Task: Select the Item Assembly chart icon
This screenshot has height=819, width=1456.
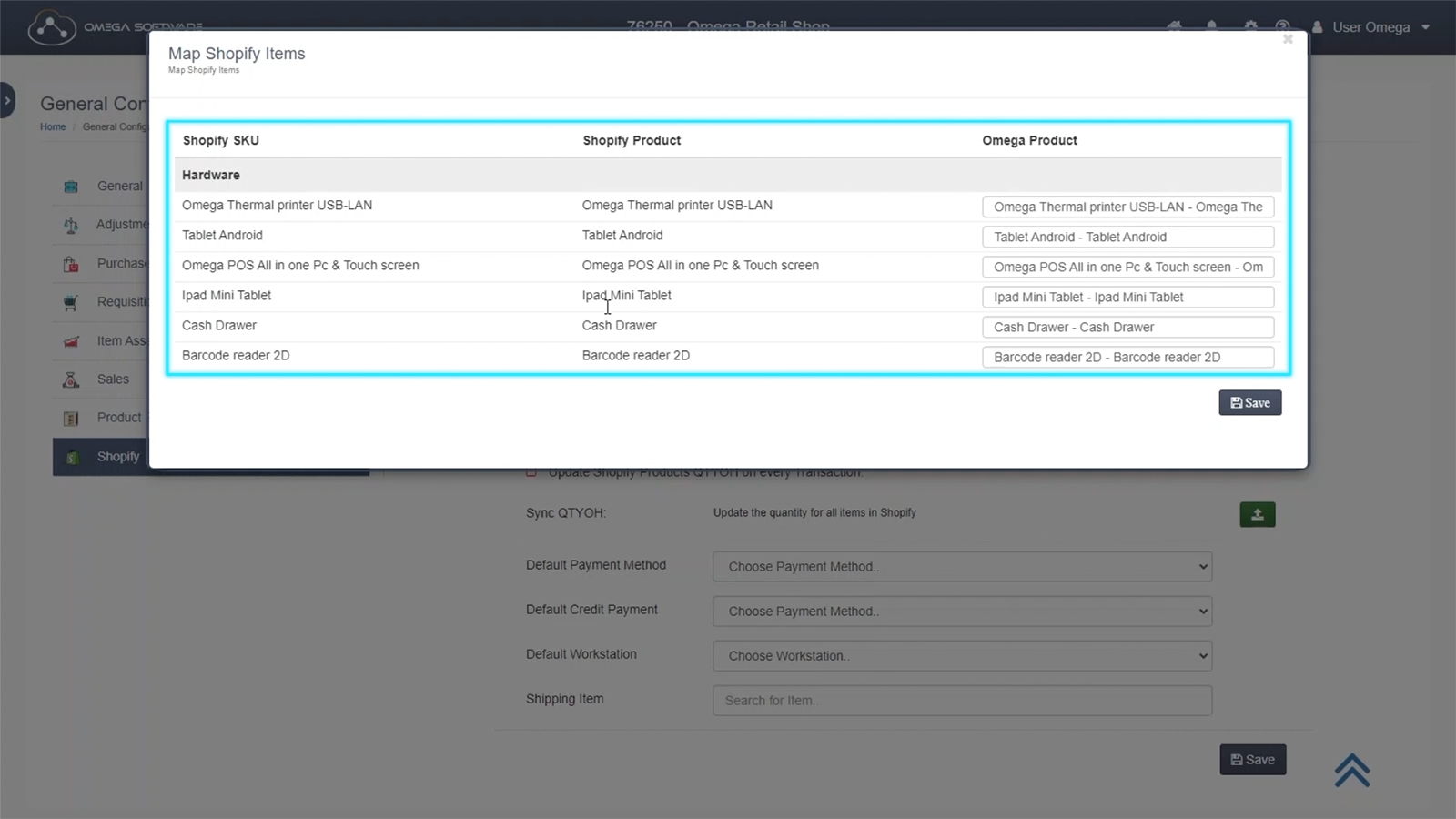Action: coord(71,341)
